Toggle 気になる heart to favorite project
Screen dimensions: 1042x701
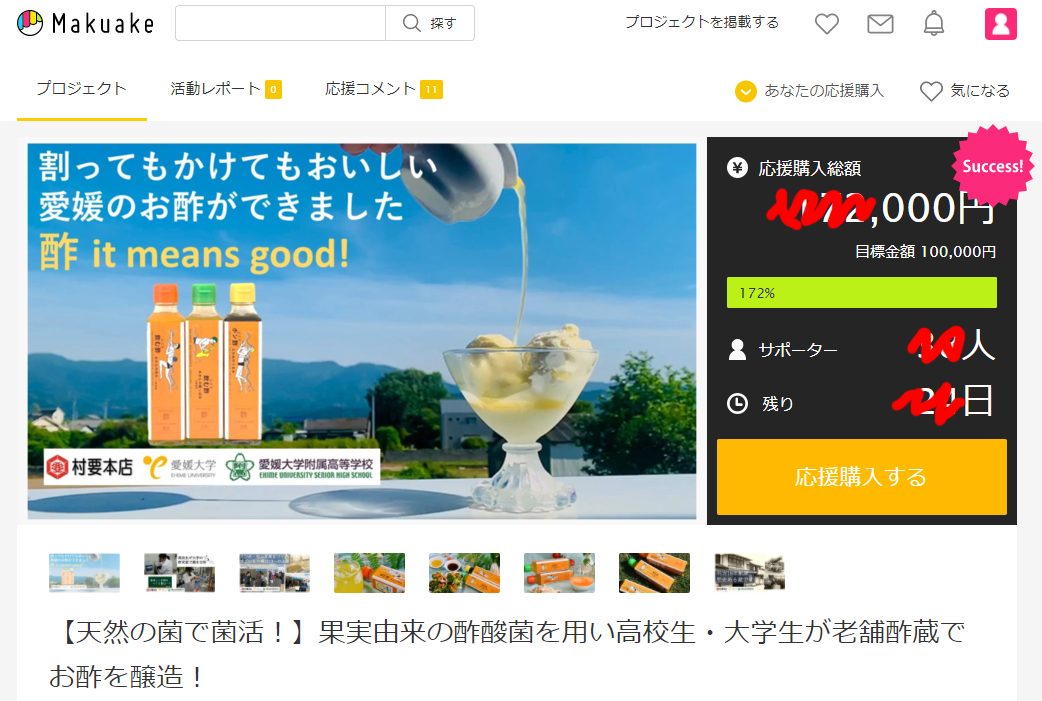(965, 90)
